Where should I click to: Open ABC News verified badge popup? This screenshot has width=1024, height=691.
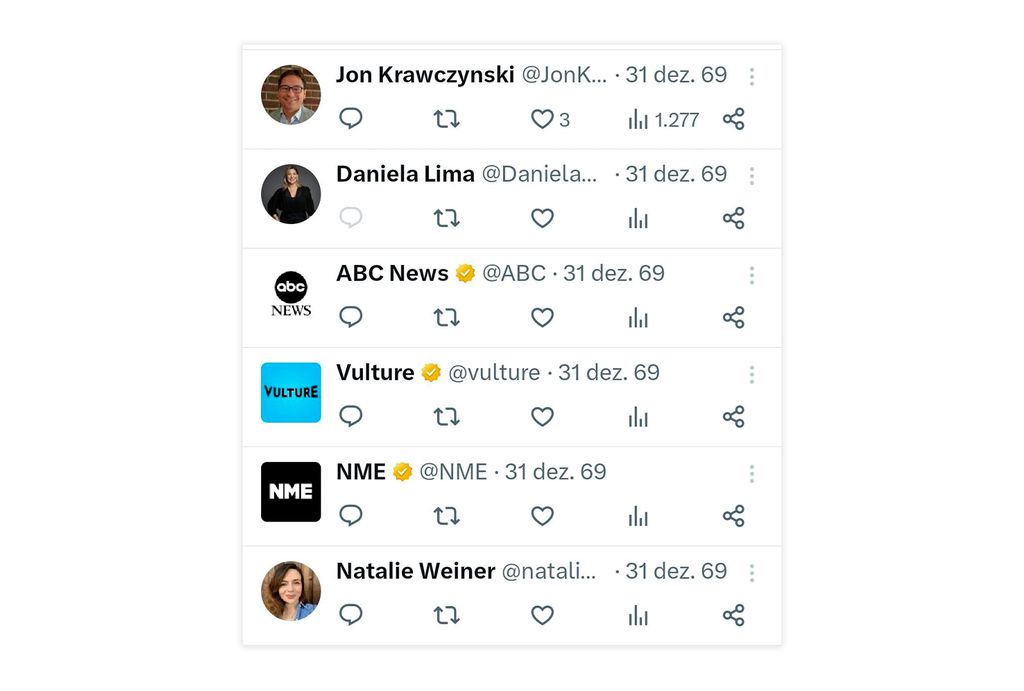(465, 273)
